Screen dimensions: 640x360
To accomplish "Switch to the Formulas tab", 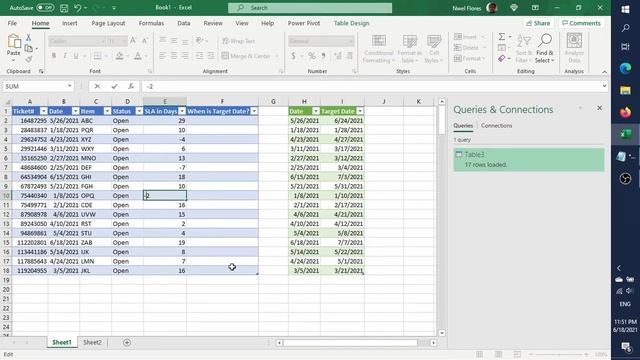I will (x=151, y=23).
